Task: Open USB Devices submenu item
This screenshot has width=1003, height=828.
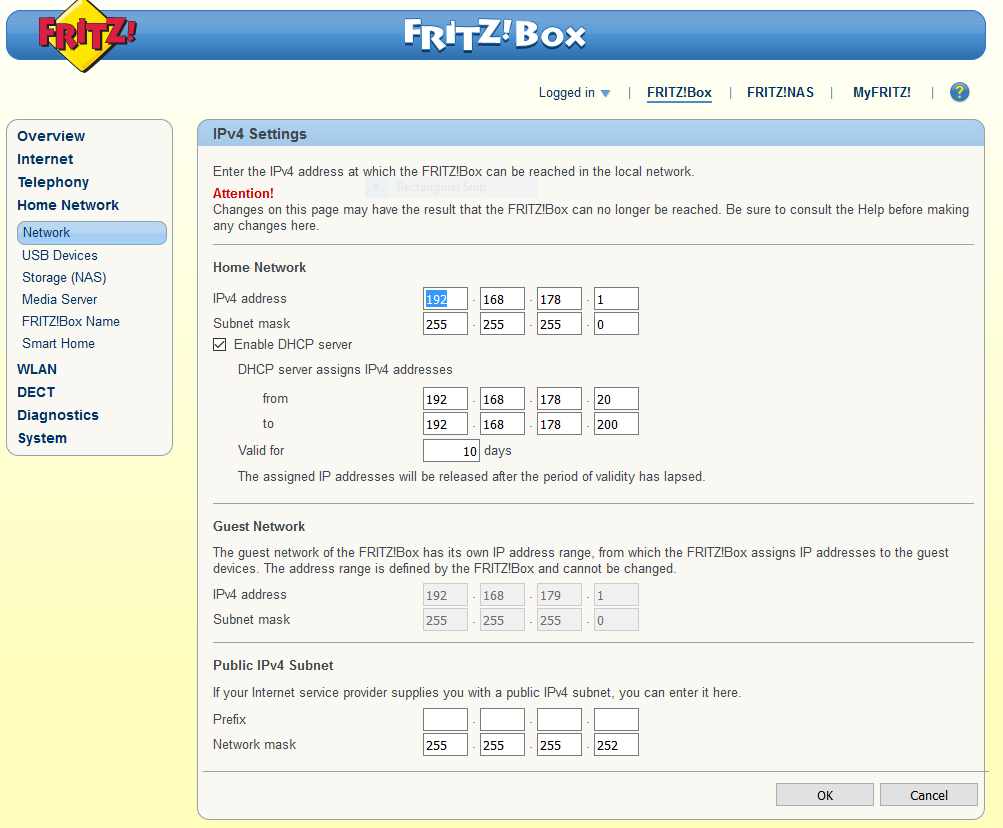Action: coord(60,255)
